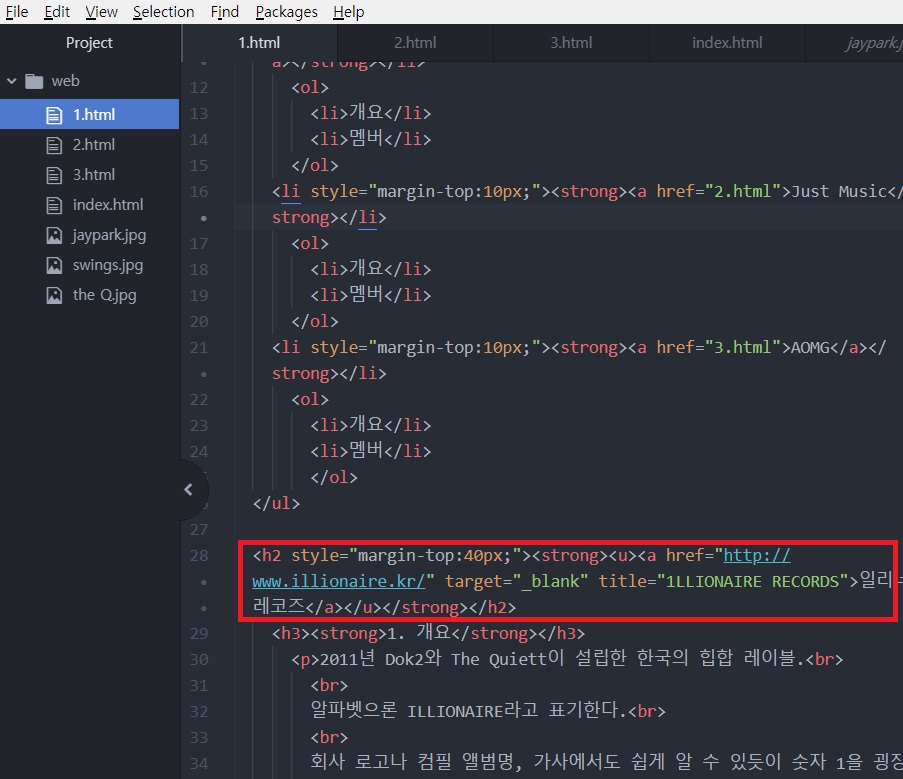Click the AOMG text on line 21
The height and width of the screenshot is (779, 903).
(810, 348)
